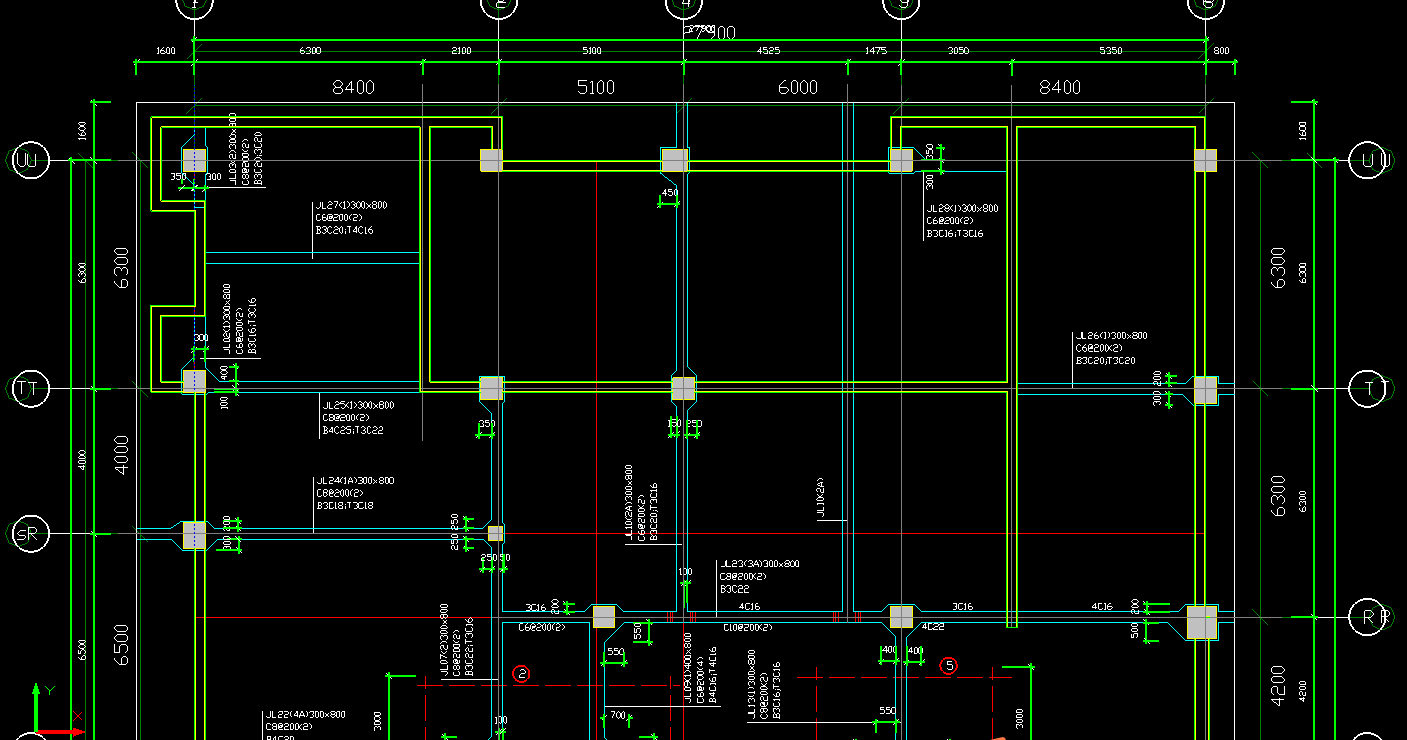This screenshot has width=1407, height=740.
Task: Select rotated beam label JL10(2A)300x800
Action: (x=629, y=502)
